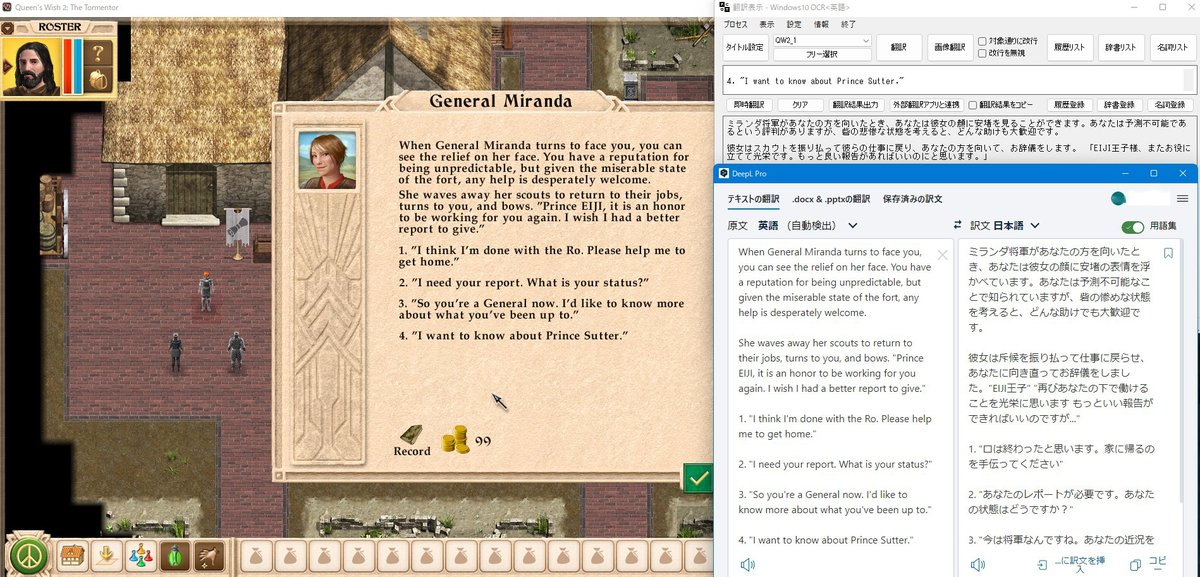Select the green potion jar icon
Image resolution: width=1200 pixels, height=577 pixels.
(x=175, y=555)
